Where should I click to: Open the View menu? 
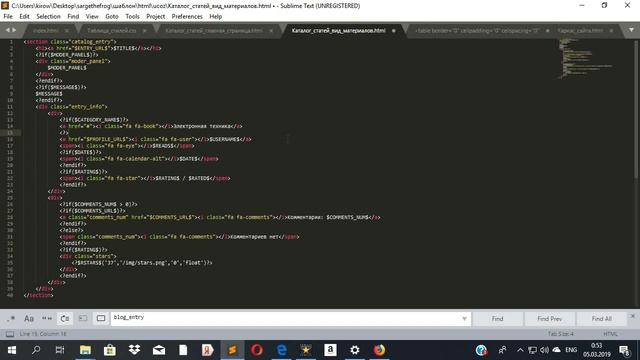pyautogui.click(x=92, y=16)
